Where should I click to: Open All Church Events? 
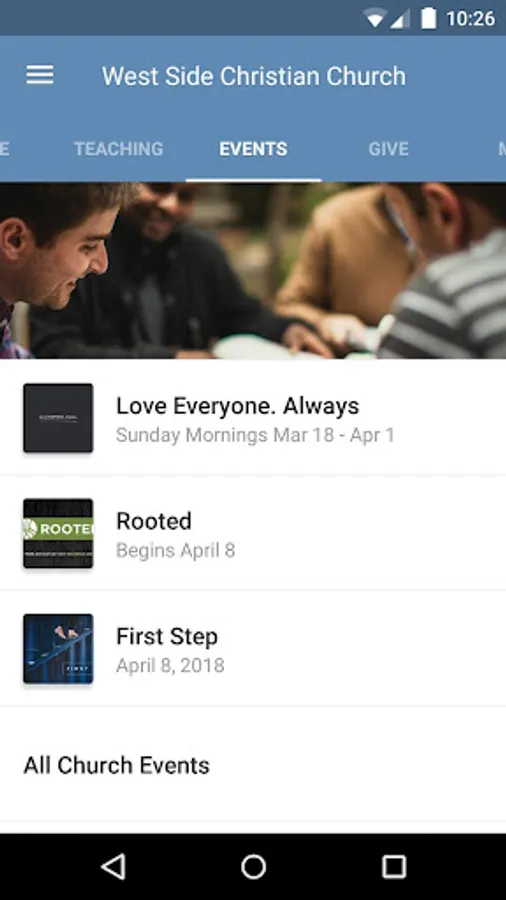pyautogui.click(x=253, y=765)
